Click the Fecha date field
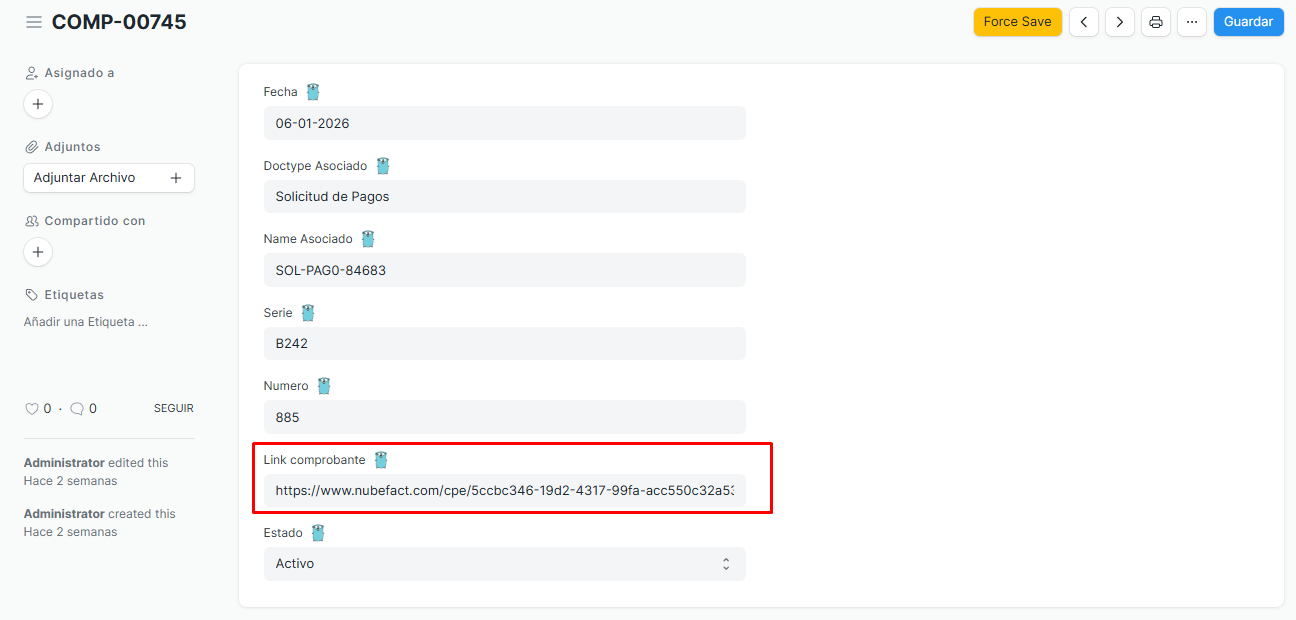 [504, 123]
